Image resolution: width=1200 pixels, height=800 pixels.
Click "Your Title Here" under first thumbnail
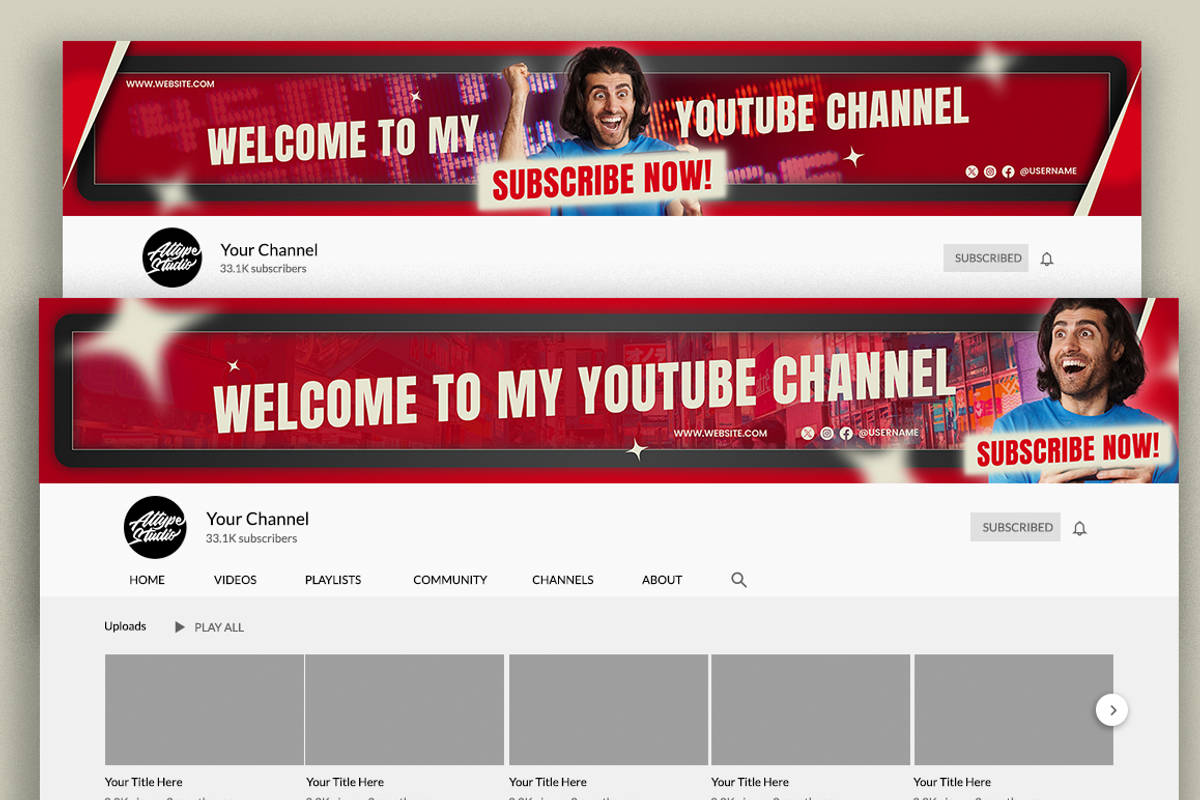click(x=143, y=782)
